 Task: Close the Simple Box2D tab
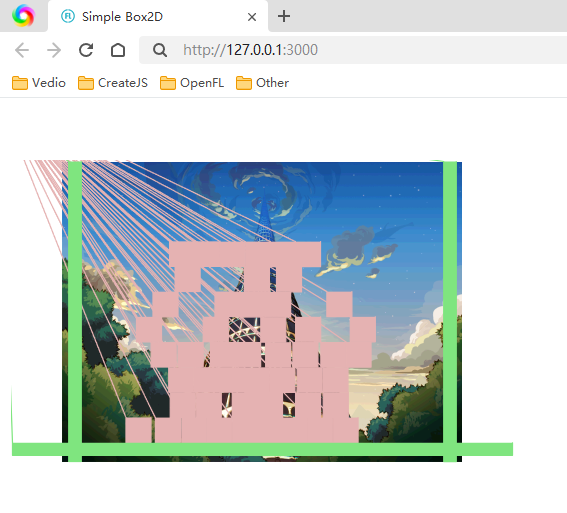click(x=252, y=17)
